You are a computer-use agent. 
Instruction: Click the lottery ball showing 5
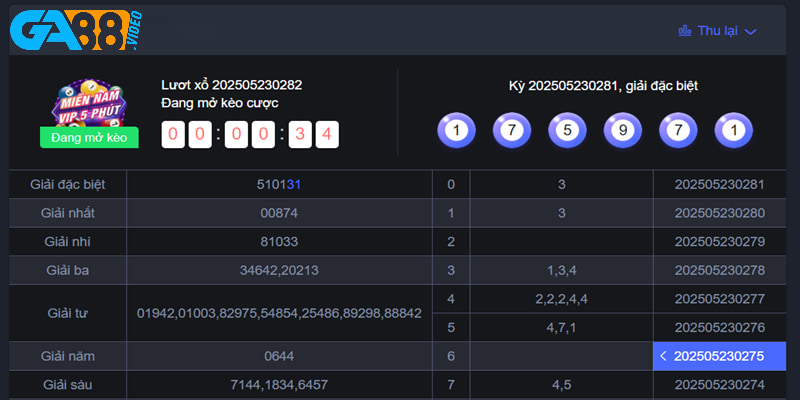[x=567, y=131]
